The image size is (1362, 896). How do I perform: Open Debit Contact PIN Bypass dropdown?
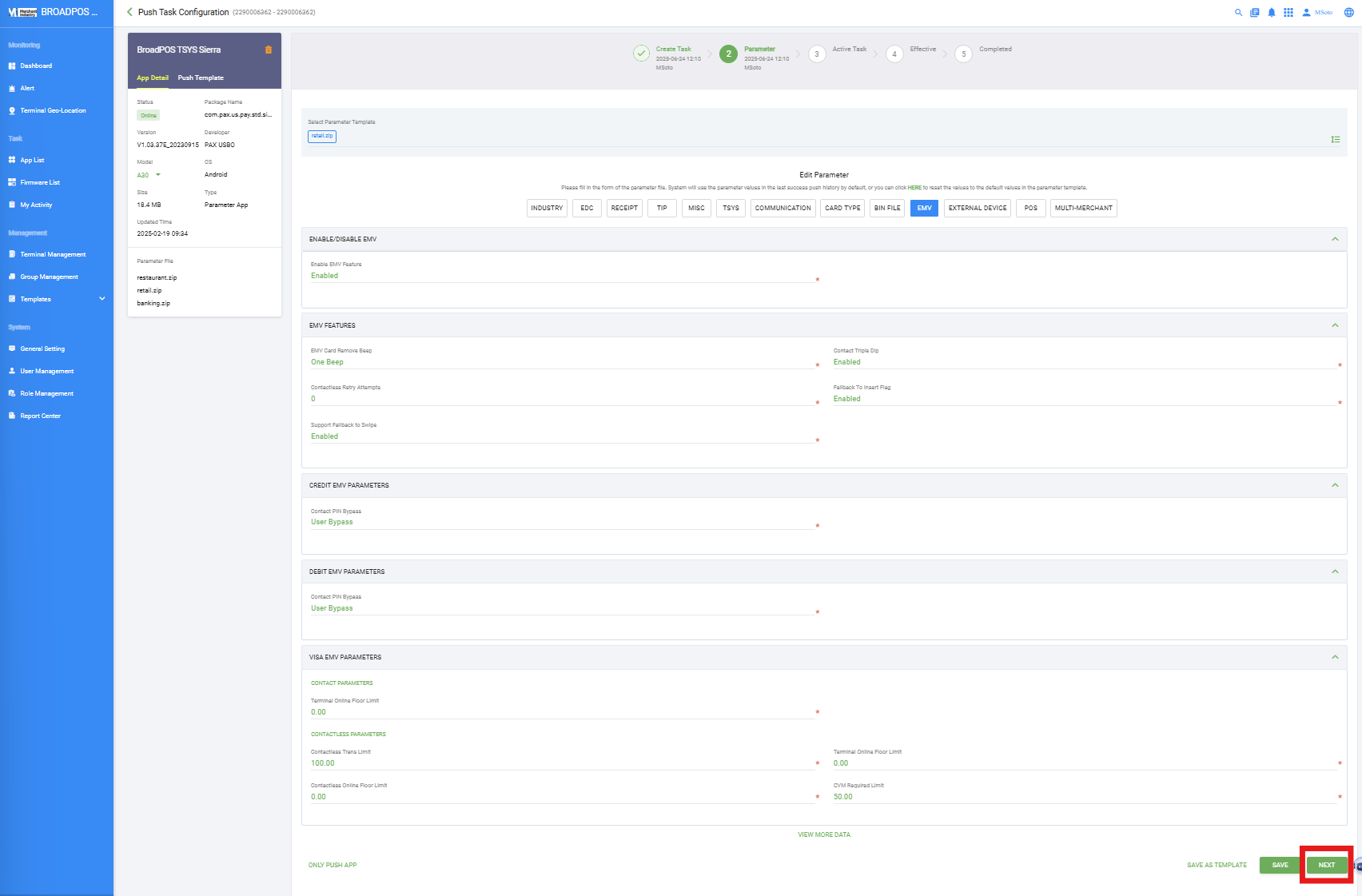pyautogui.click(x=562, y=608)
